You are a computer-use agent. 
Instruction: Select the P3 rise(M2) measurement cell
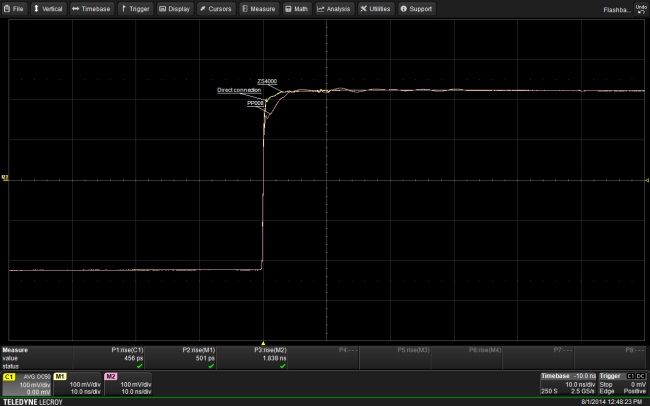[272, 358]
